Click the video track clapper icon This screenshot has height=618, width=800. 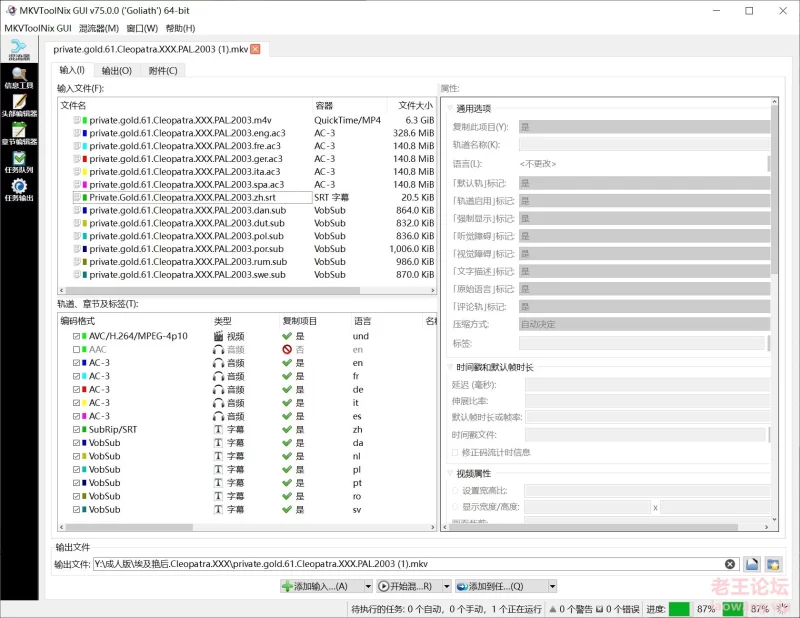pos(218,336)
